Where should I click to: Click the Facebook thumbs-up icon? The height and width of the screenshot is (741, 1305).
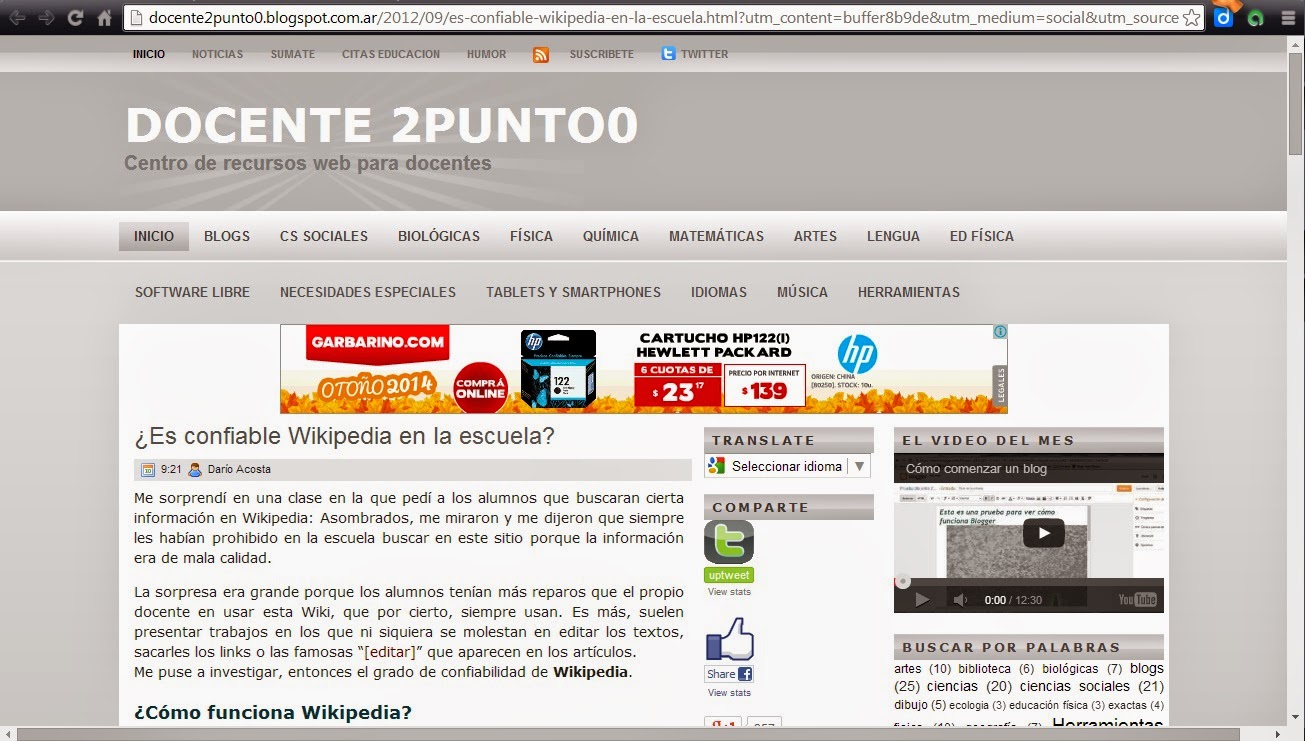[730, 640]
